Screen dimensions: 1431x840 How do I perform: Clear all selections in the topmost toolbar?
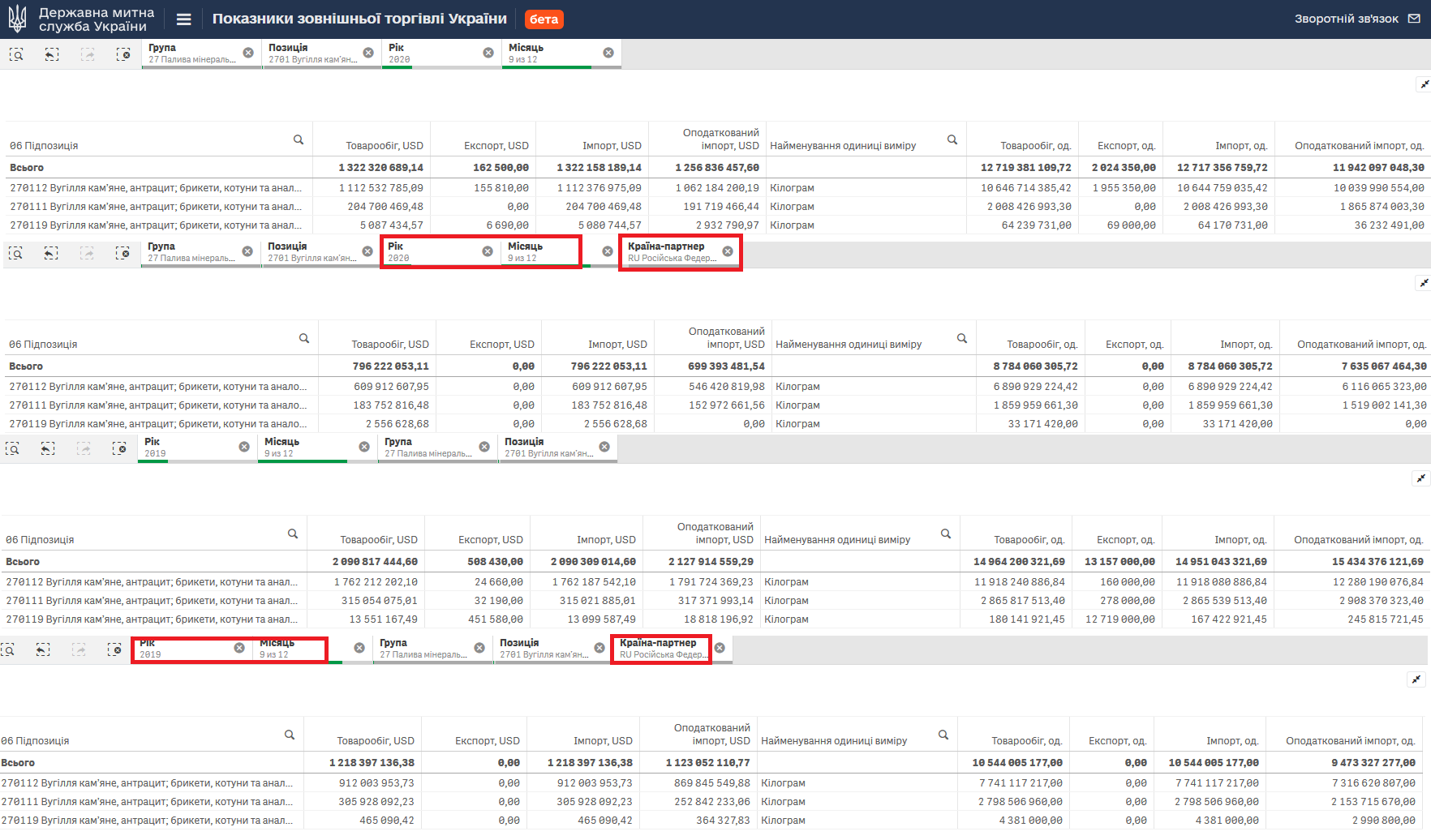pyautogui.click(x=123, y=54)
